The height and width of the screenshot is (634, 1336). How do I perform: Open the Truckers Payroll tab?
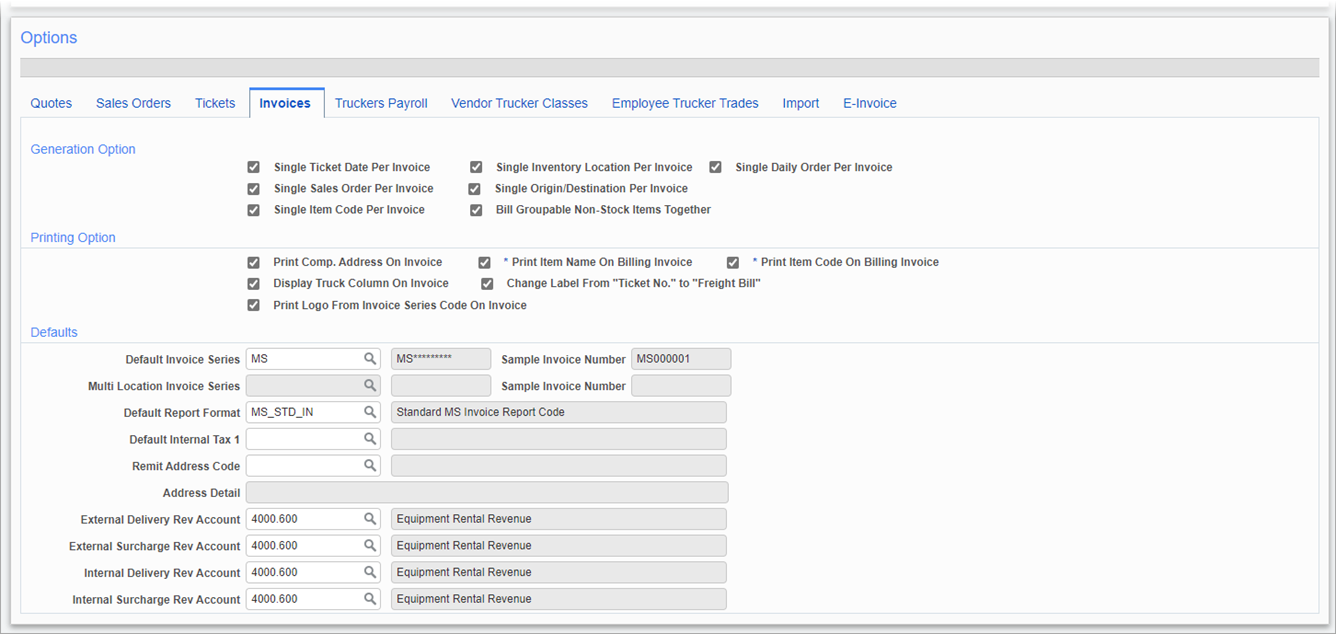pyautogui.click(x=381, y=103)
